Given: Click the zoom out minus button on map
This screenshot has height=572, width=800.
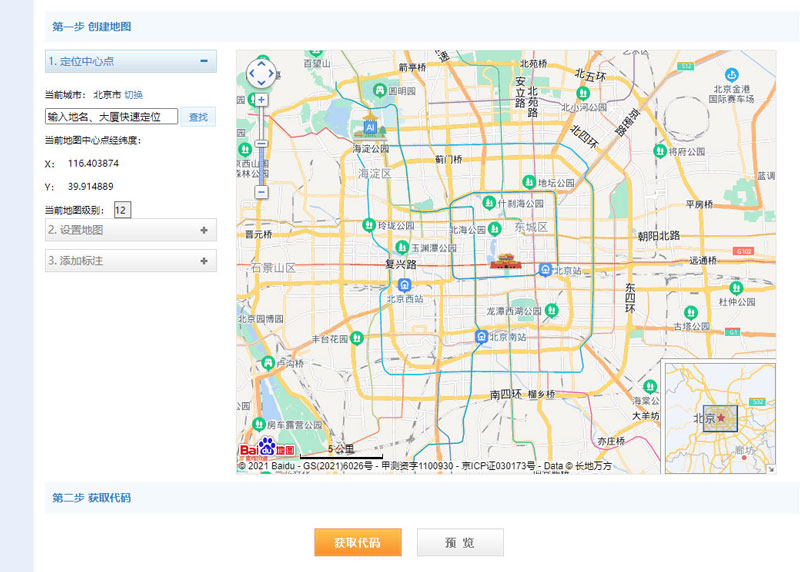Looking at the screenshot, I should click(261, 192).
